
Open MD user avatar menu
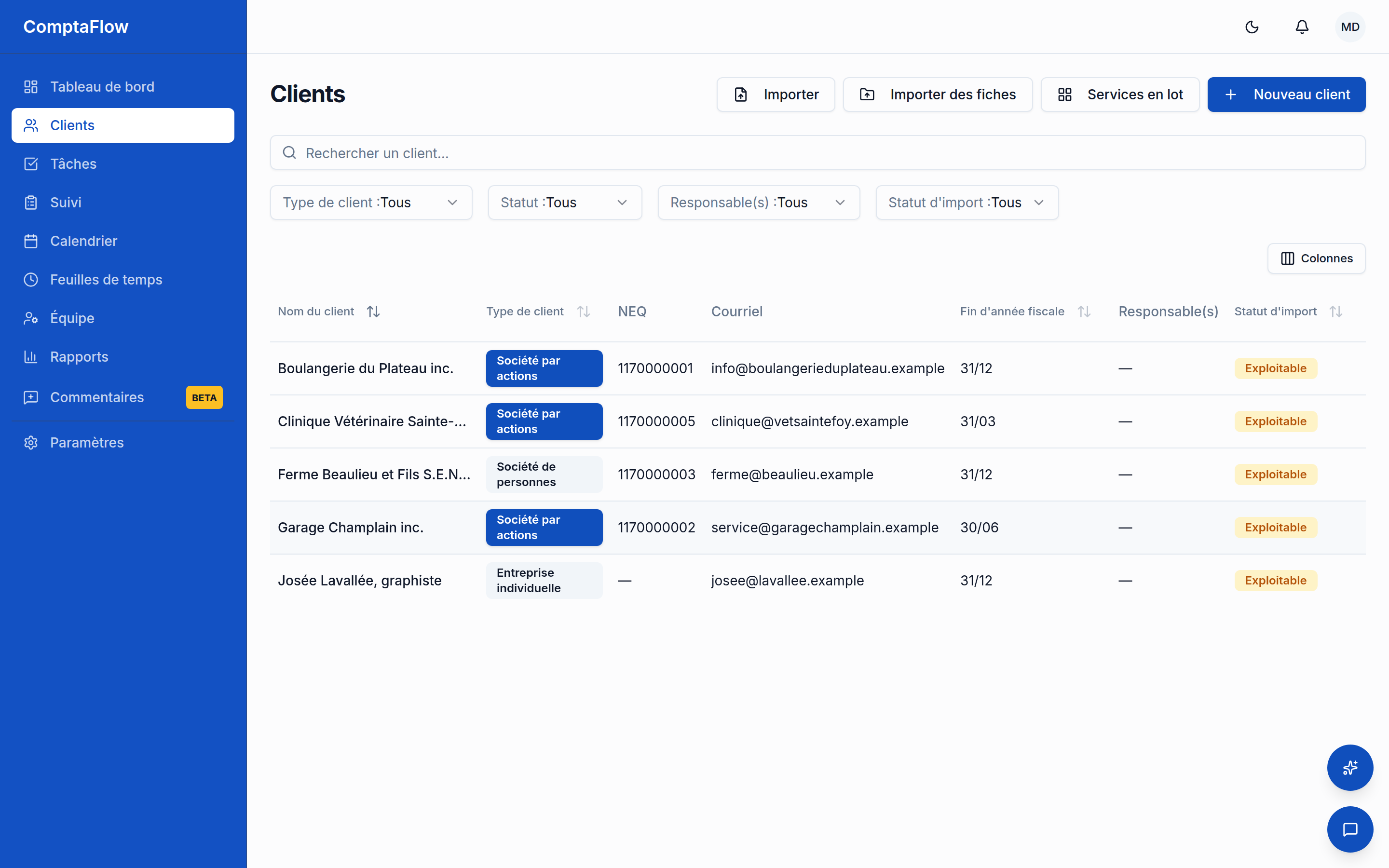pos(1350,27)
